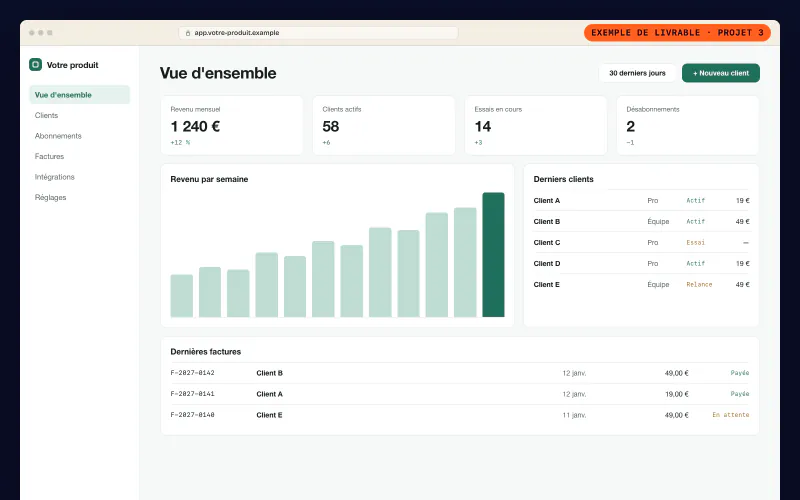Open the Vue d'ensemble sidebar item

tap(80, 95)
